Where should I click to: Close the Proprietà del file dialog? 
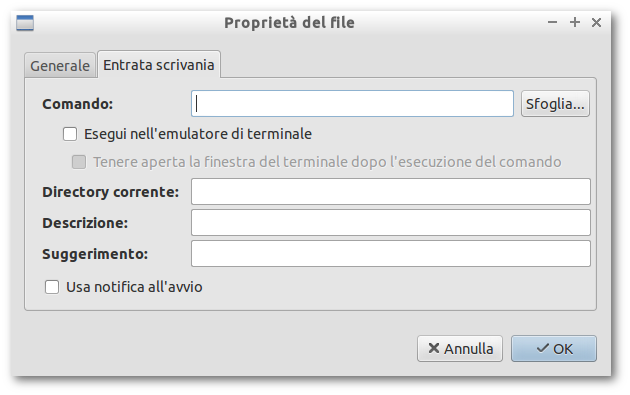[x=596, y=22]
